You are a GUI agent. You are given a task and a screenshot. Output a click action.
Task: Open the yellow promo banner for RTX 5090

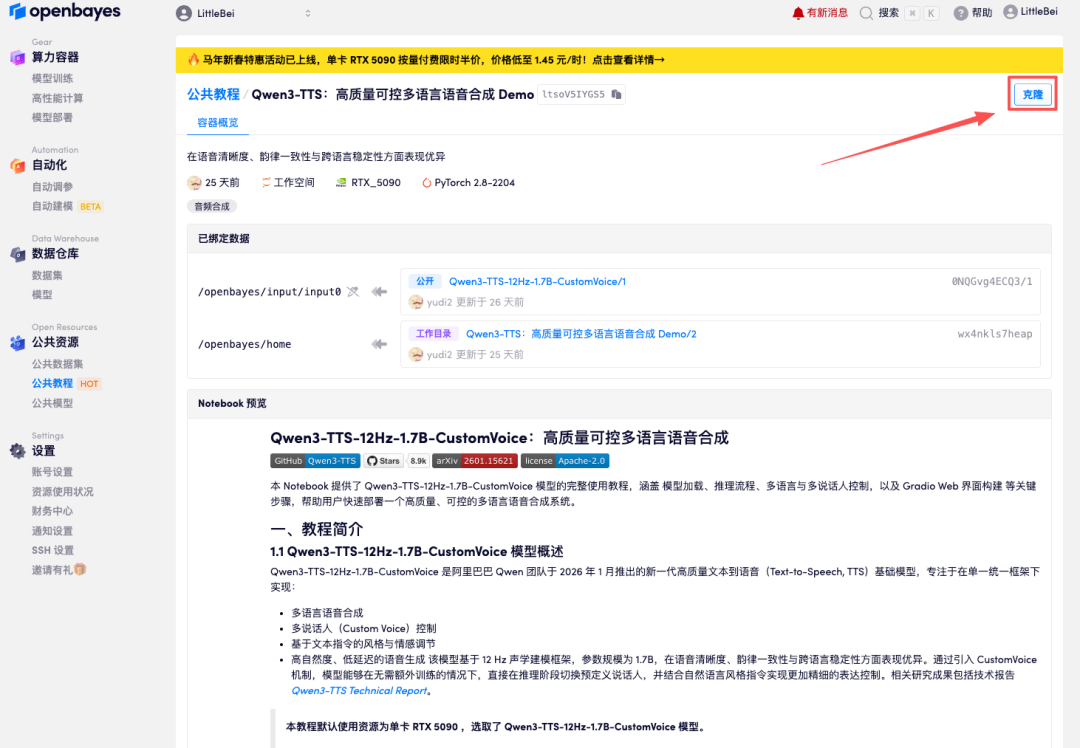pos(619,60)
